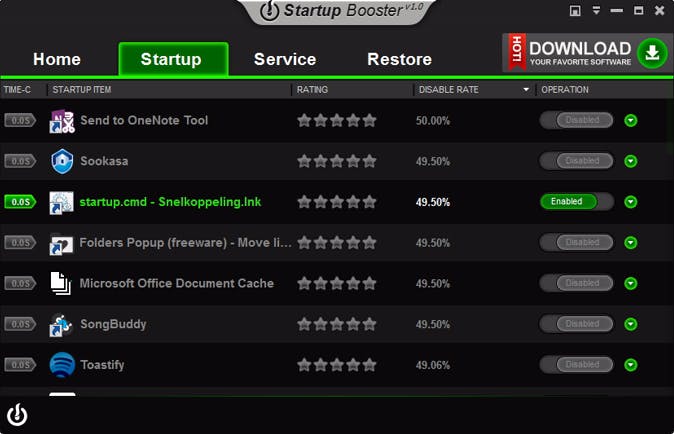Screen dimensions: 674x434
Task: Click star rating for Microsoft Office Document Cache
Action: (337, 284)
